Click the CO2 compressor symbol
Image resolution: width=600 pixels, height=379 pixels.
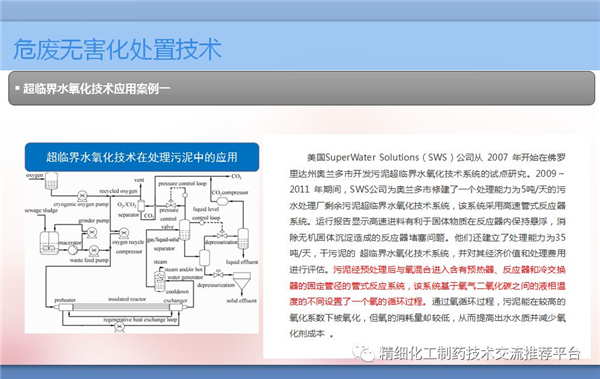[x=222, y=201]
